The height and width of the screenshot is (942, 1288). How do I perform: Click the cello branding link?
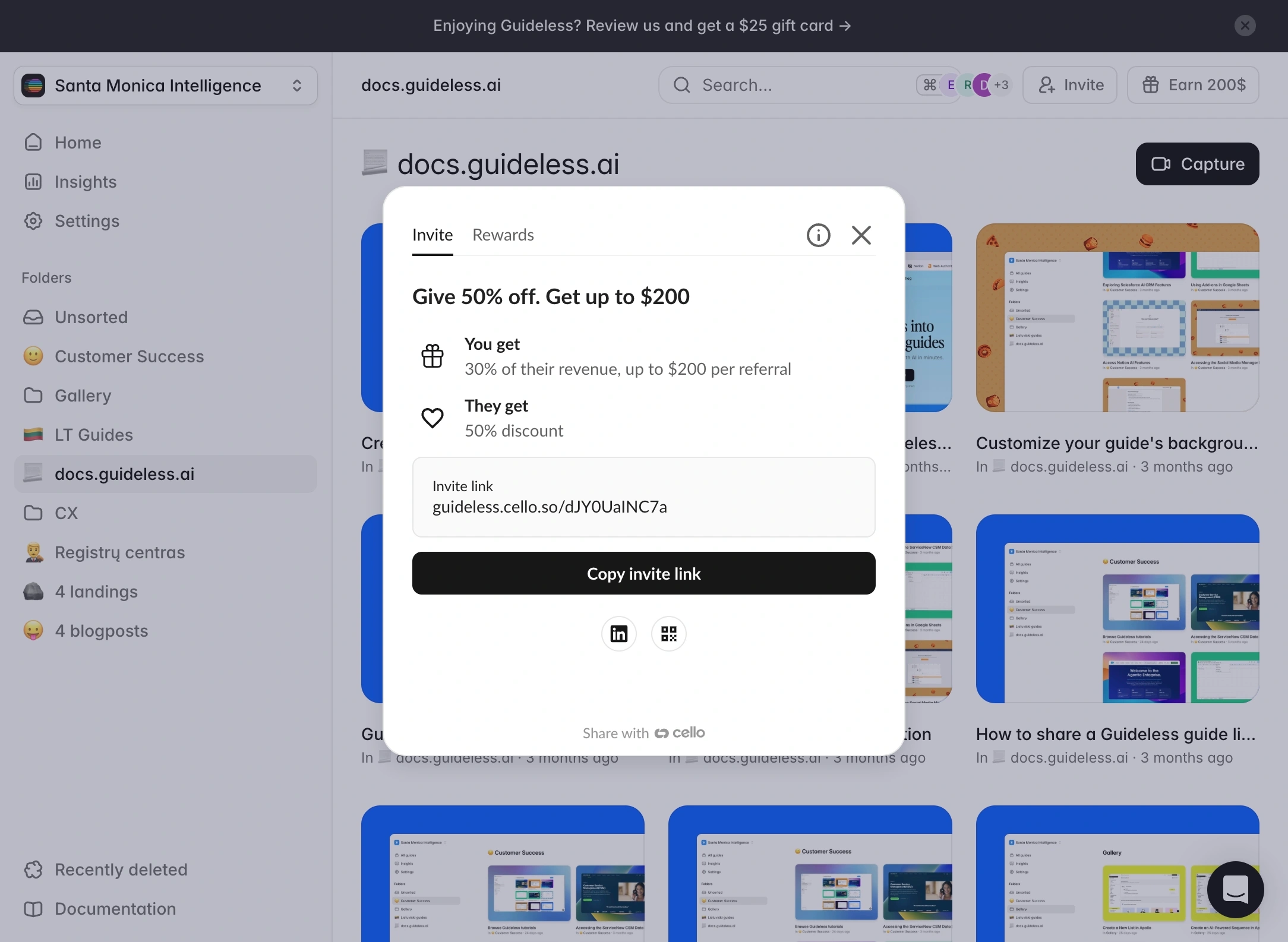click(680, 733)
